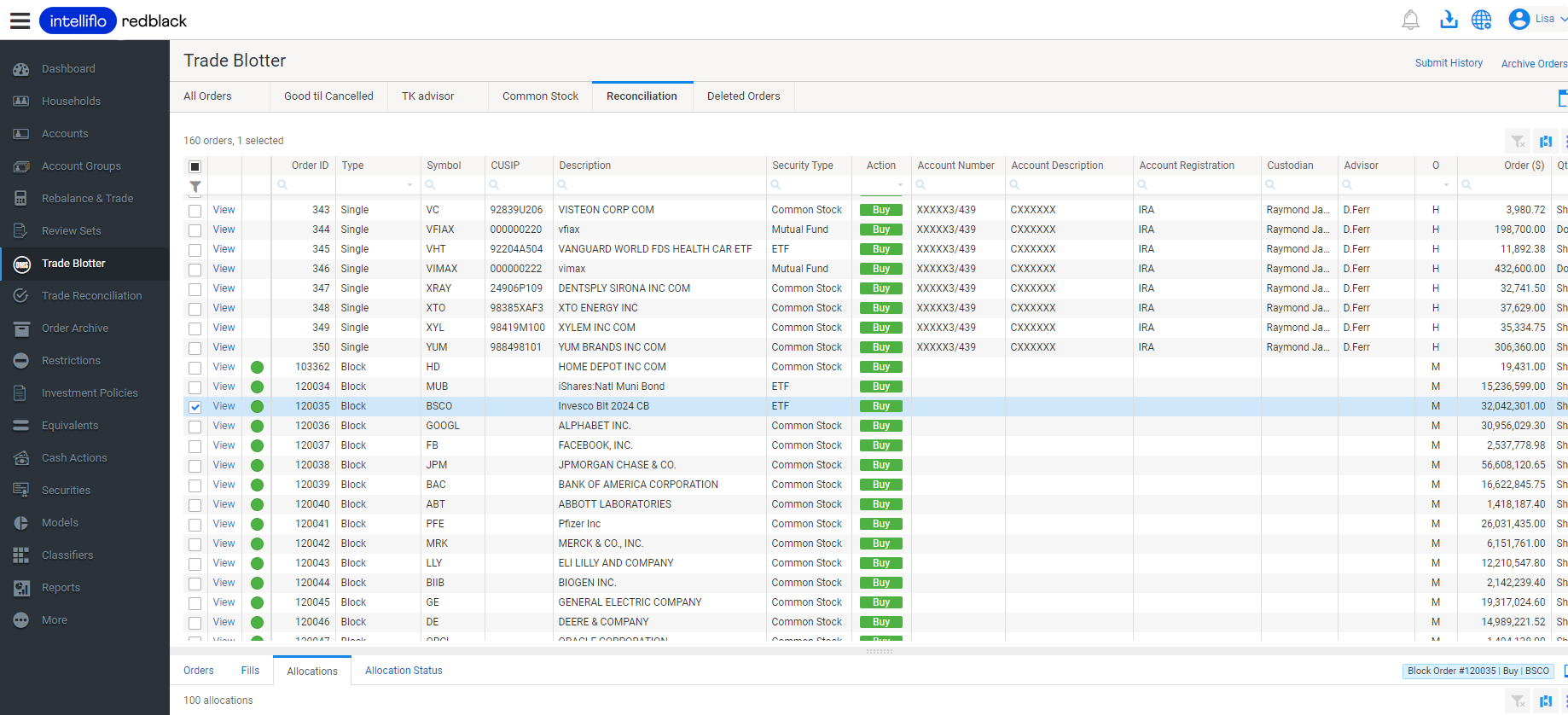Open Reports in sidebar
Image resolution: width=1568 pixels, height=715 pixels.
pos(61,588)
